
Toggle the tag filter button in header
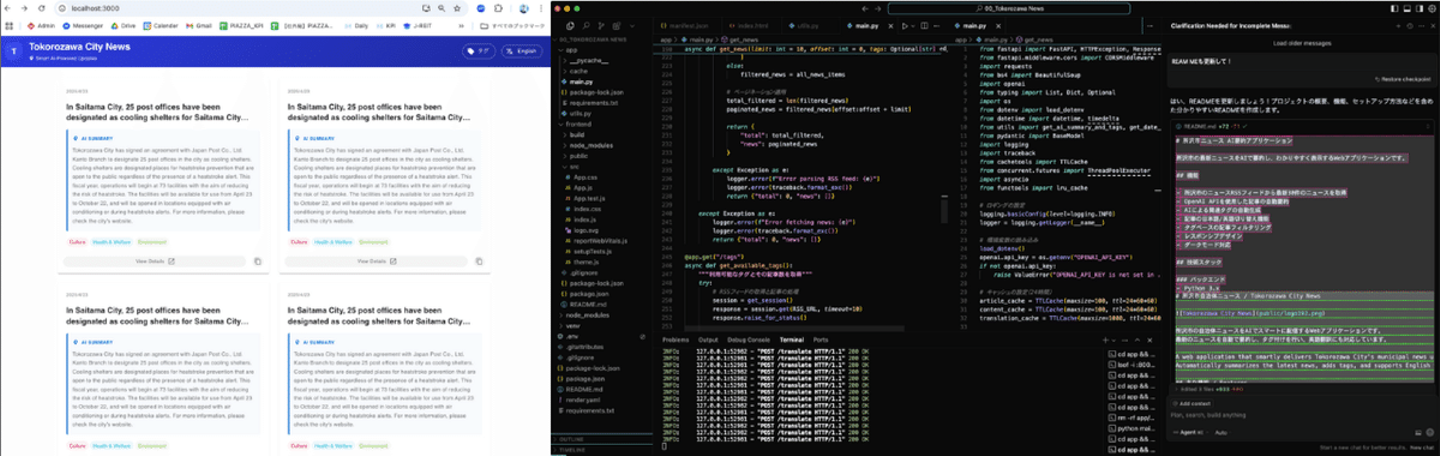point(478,51)
